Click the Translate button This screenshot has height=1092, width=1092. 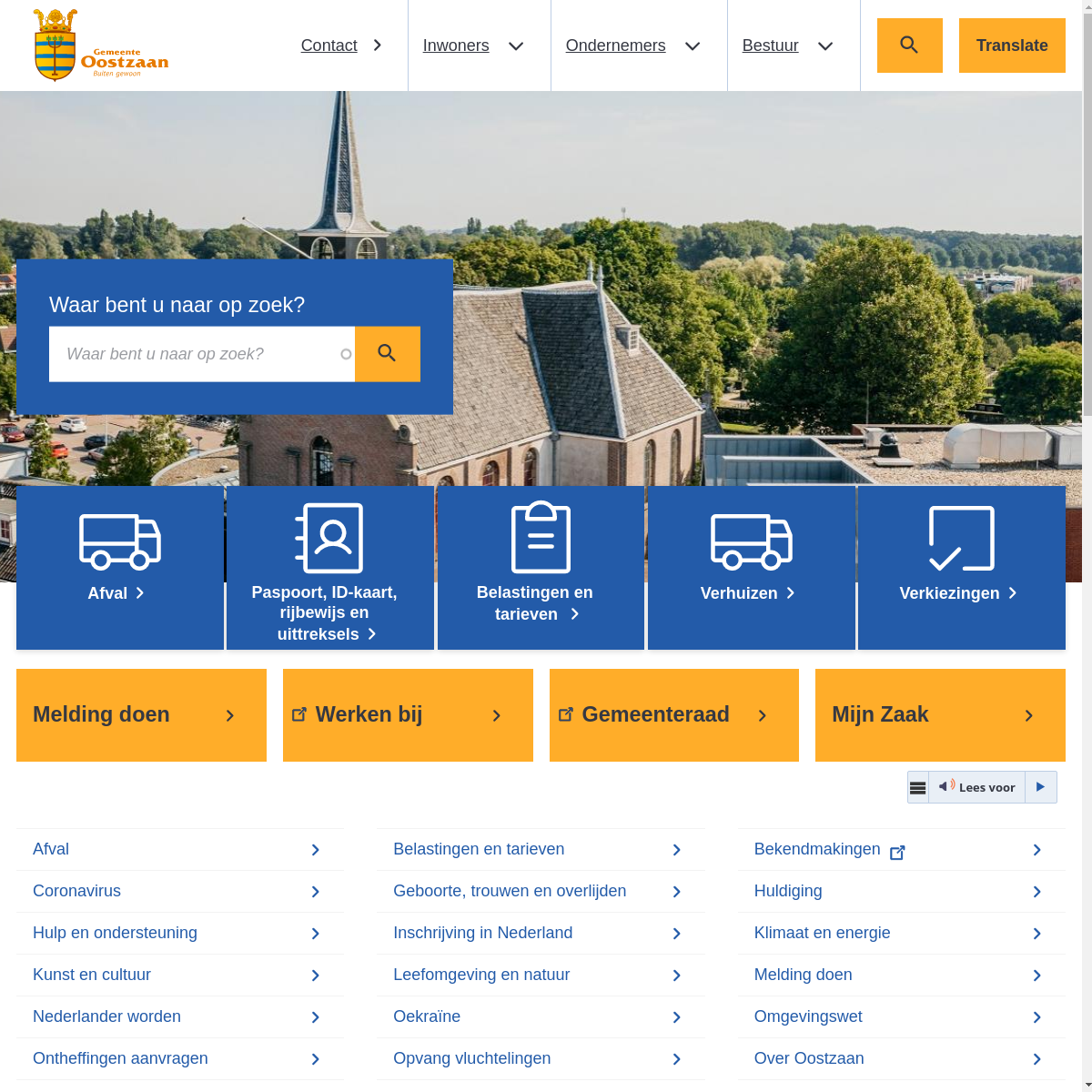click(1012, 45)
